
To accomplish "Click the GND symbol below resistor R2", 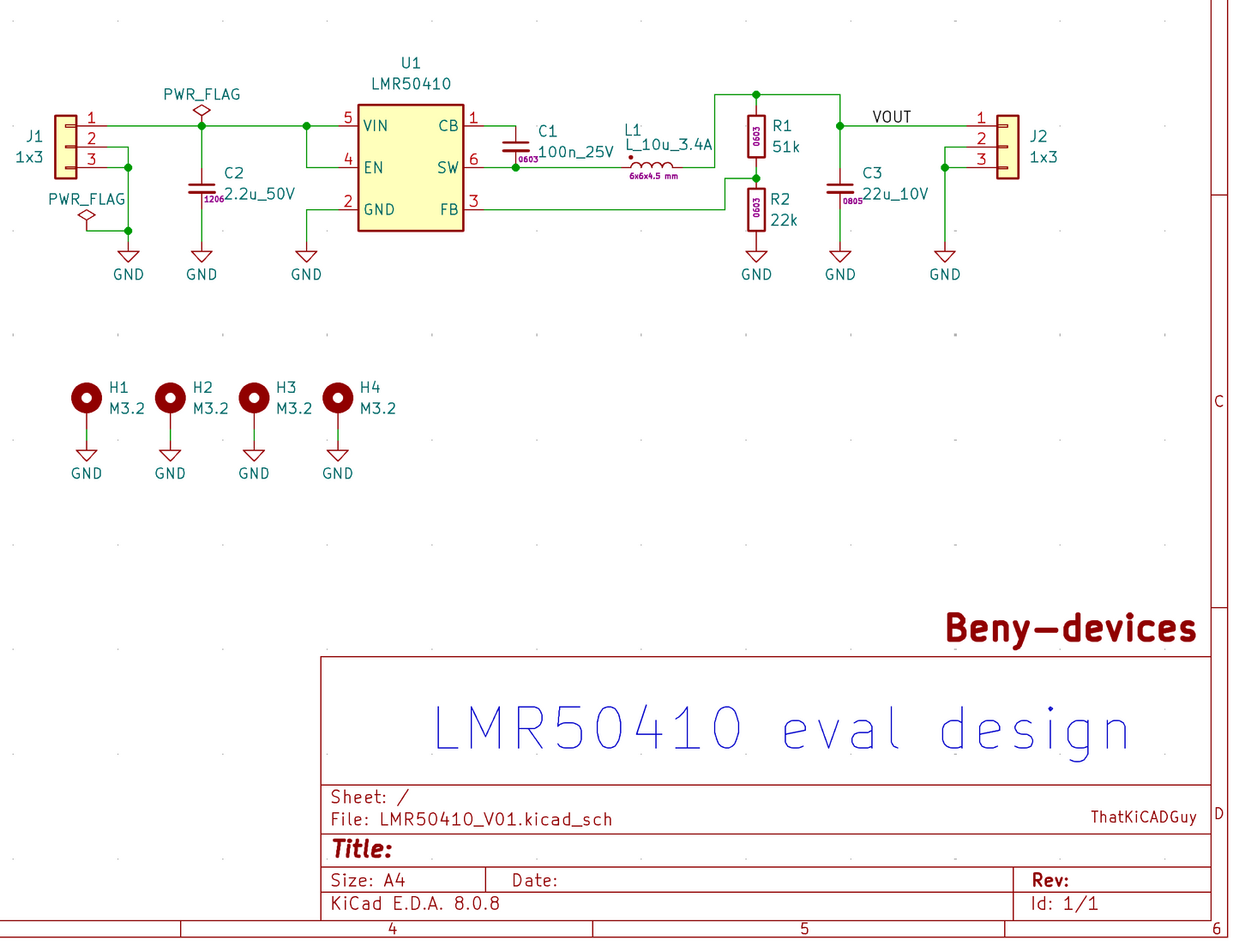I will click(755, 257).
